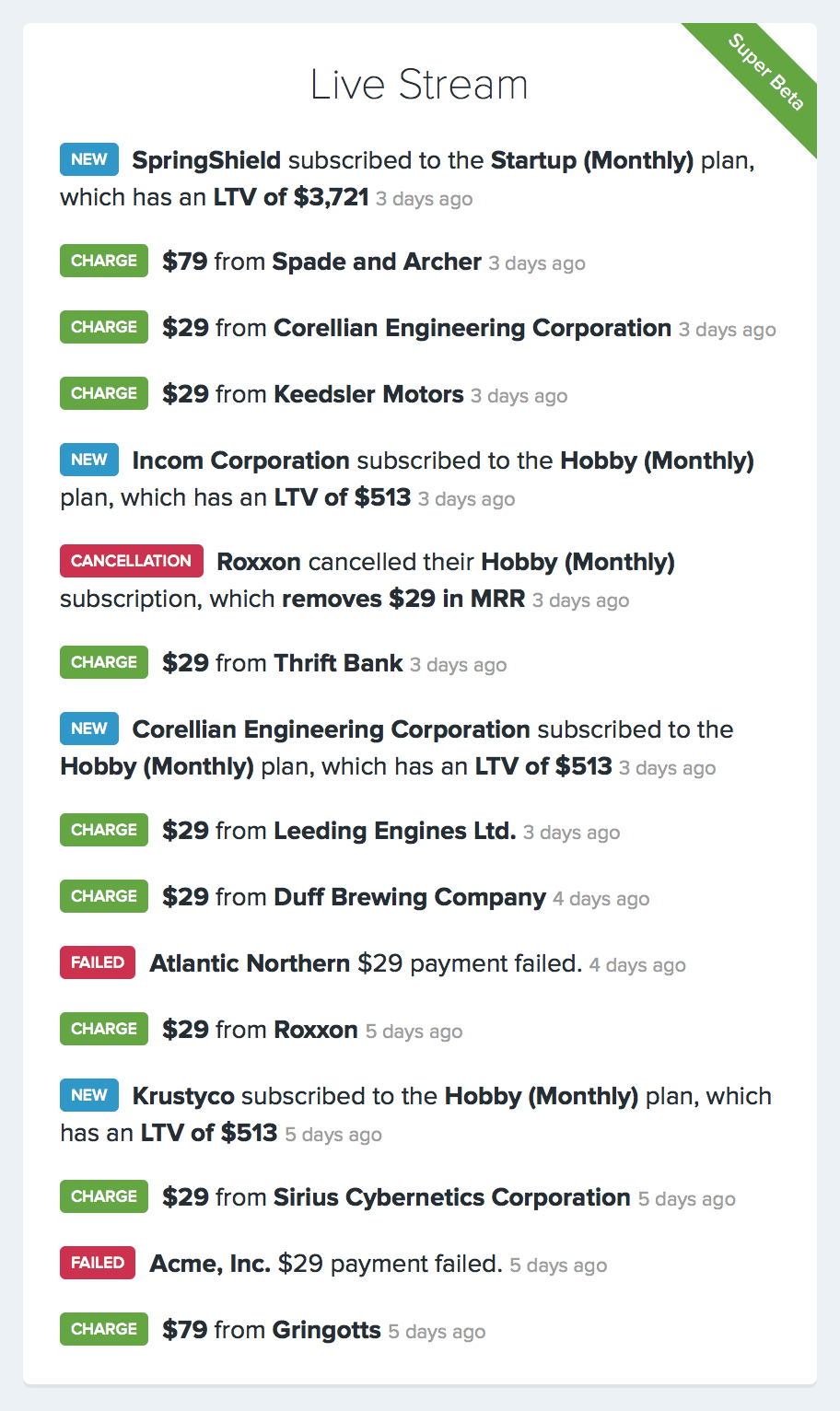Open Leeding Engines Ltd. customer link
The width and height of the screenshot is (840, 1411).
pos(394,831)
